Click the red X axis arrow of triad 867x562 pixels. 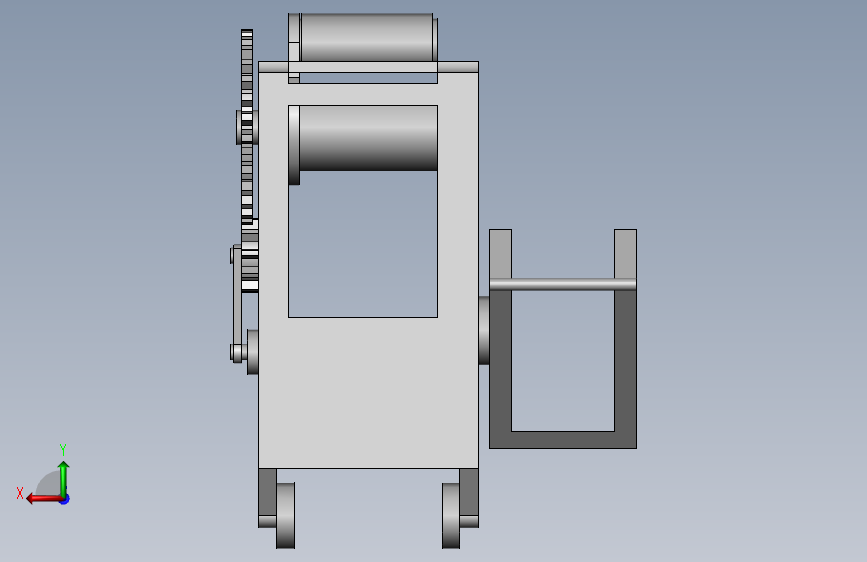44,499
